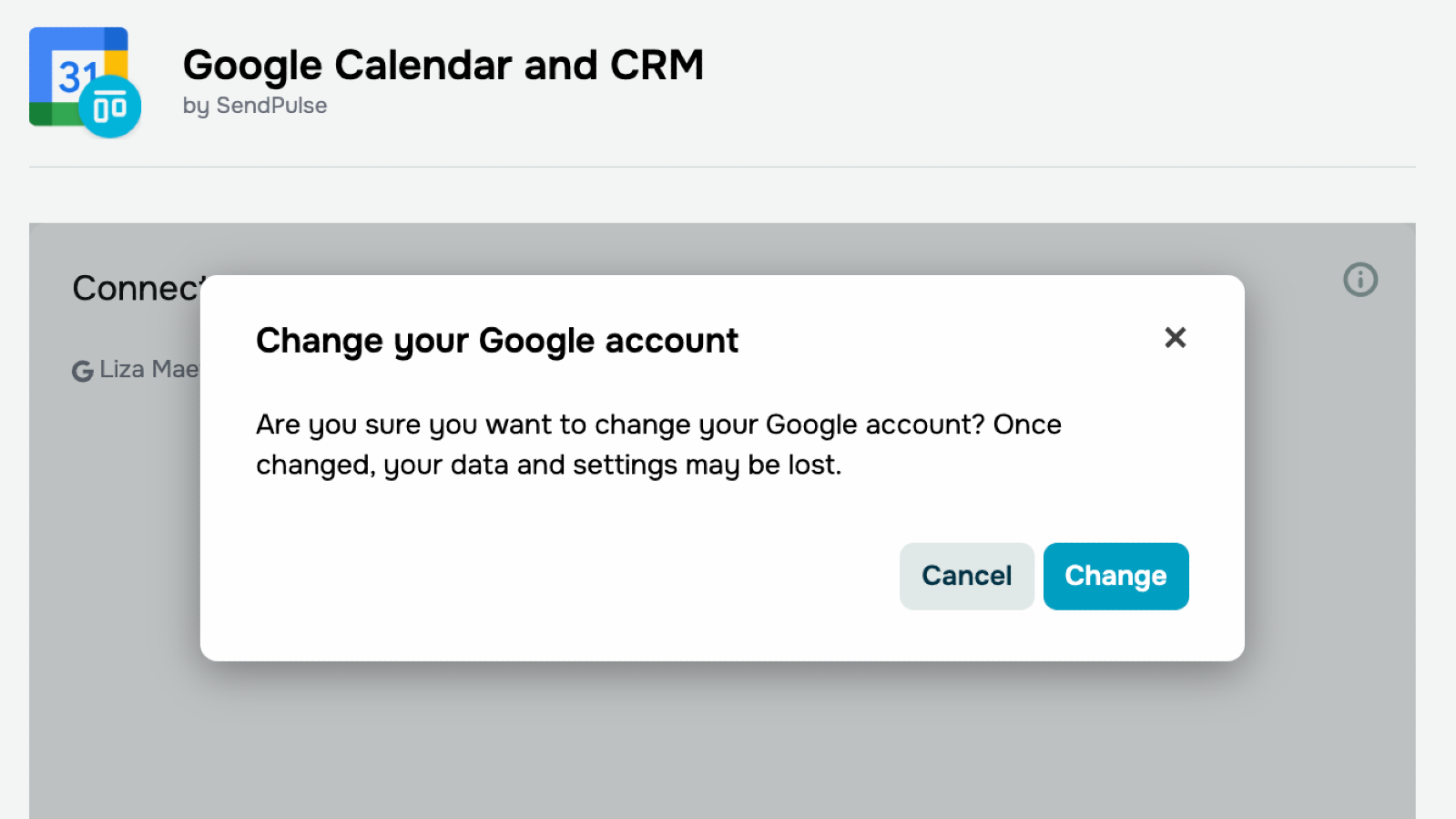Click the "Change your Google account" dialog heading
The height and width of the screenshot is (819, 1456).
click(x=496, y=341)
